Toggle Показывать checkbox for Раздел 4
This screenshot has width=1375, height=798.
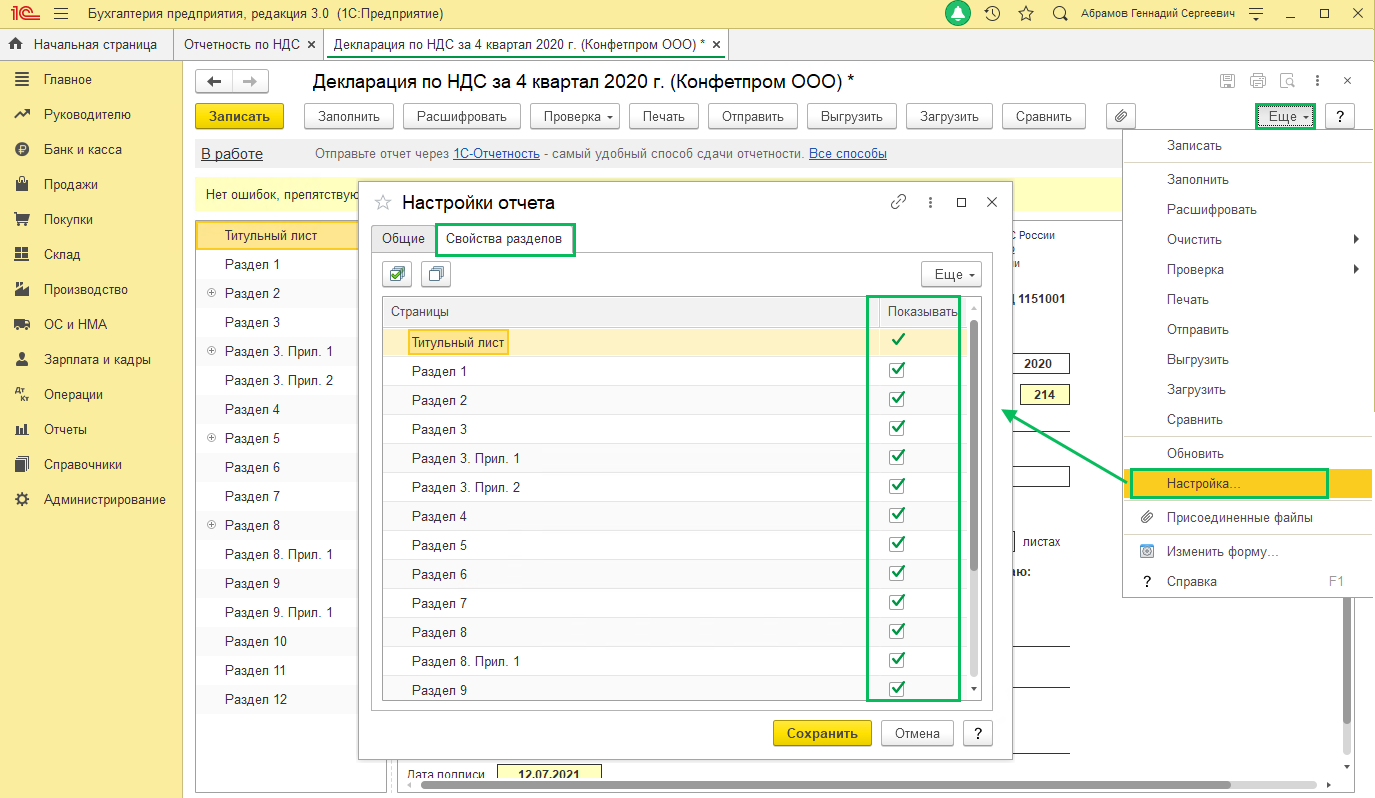click(x=897, y=516)
